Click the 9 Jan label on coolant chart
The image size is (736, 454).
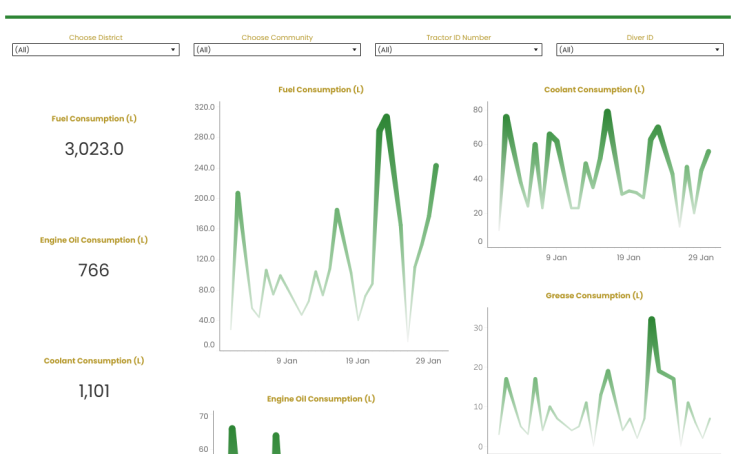[556, 257]
